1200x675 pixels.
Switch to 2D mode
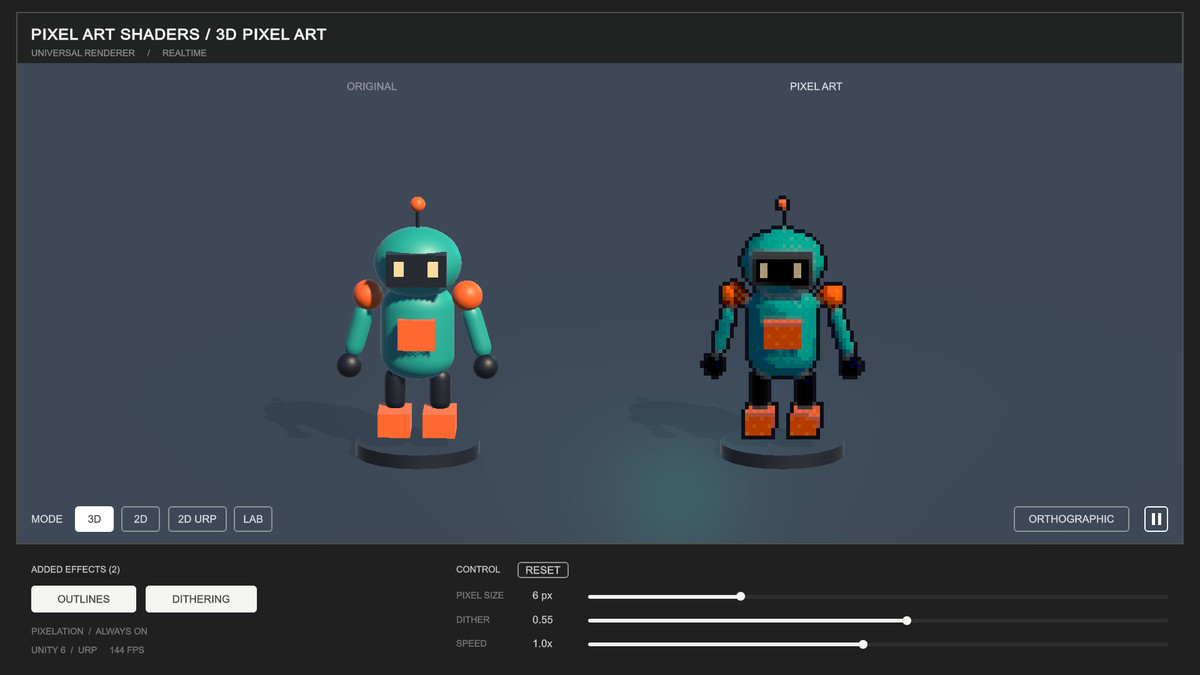141,519
